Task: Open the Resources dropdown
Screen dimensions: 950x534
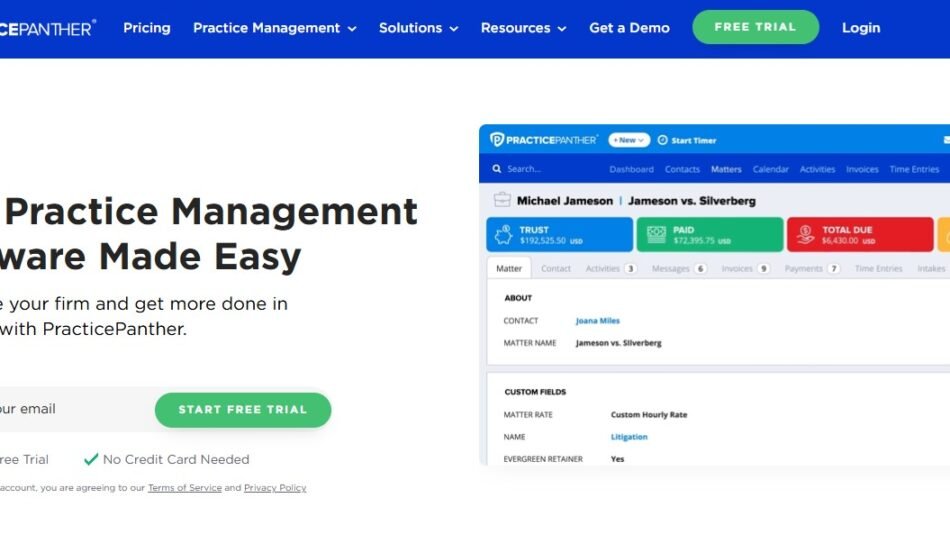Action: [523, 28]
